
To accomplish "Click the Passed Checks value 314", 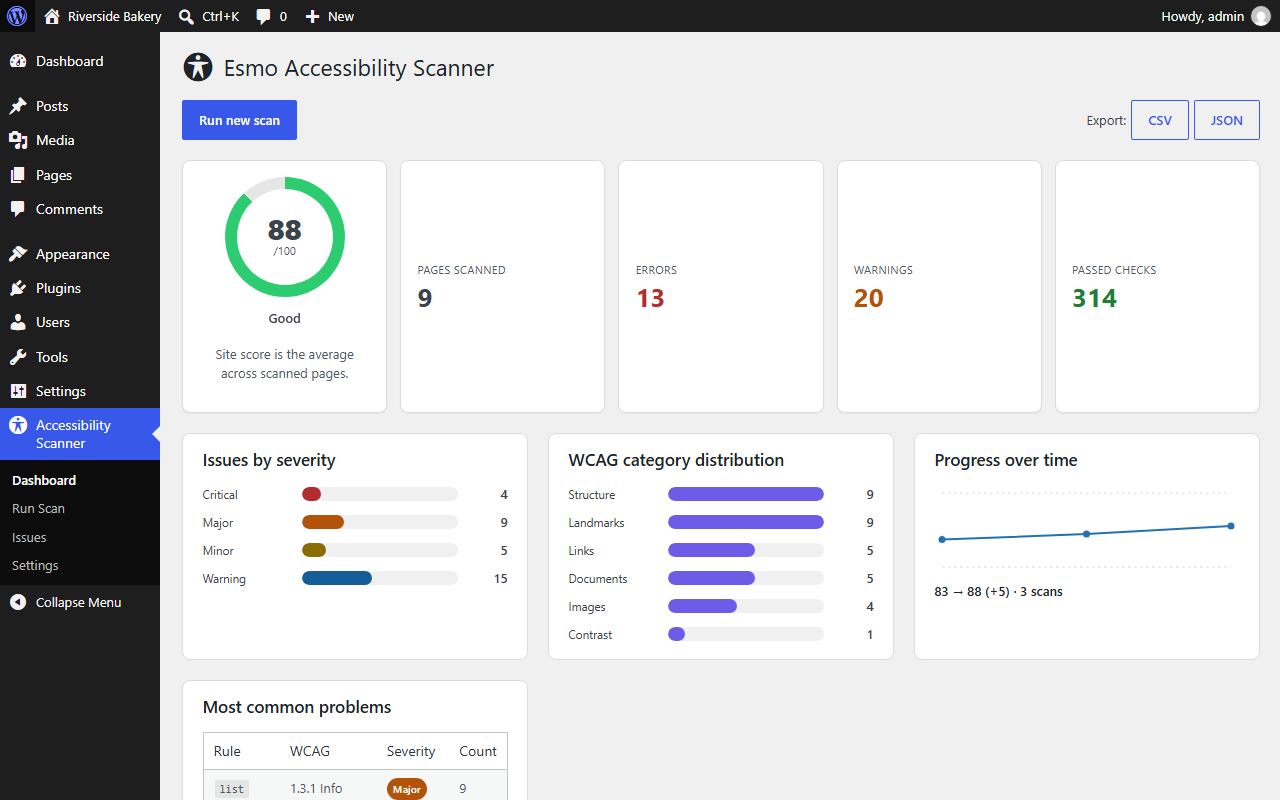I will point(1094,298).
